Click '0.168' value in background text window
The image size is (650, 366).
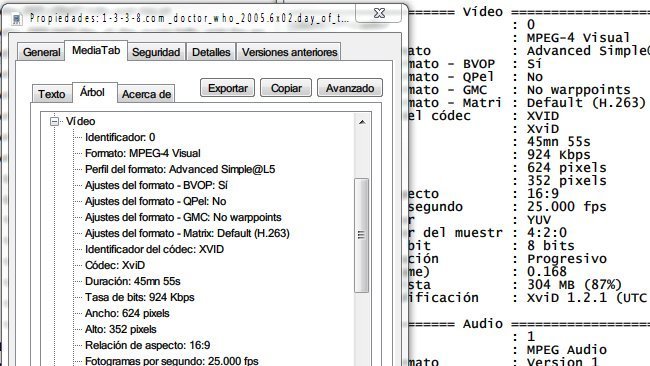[x=547, y=271]
